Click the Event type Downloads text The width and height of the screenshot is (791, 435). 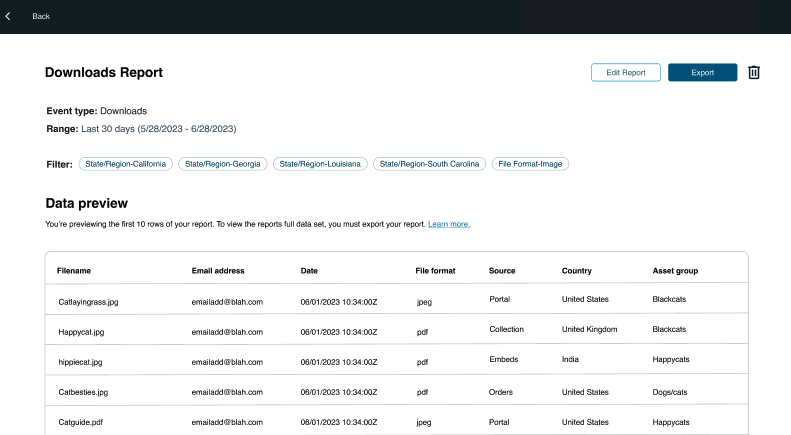click(97, 111)
